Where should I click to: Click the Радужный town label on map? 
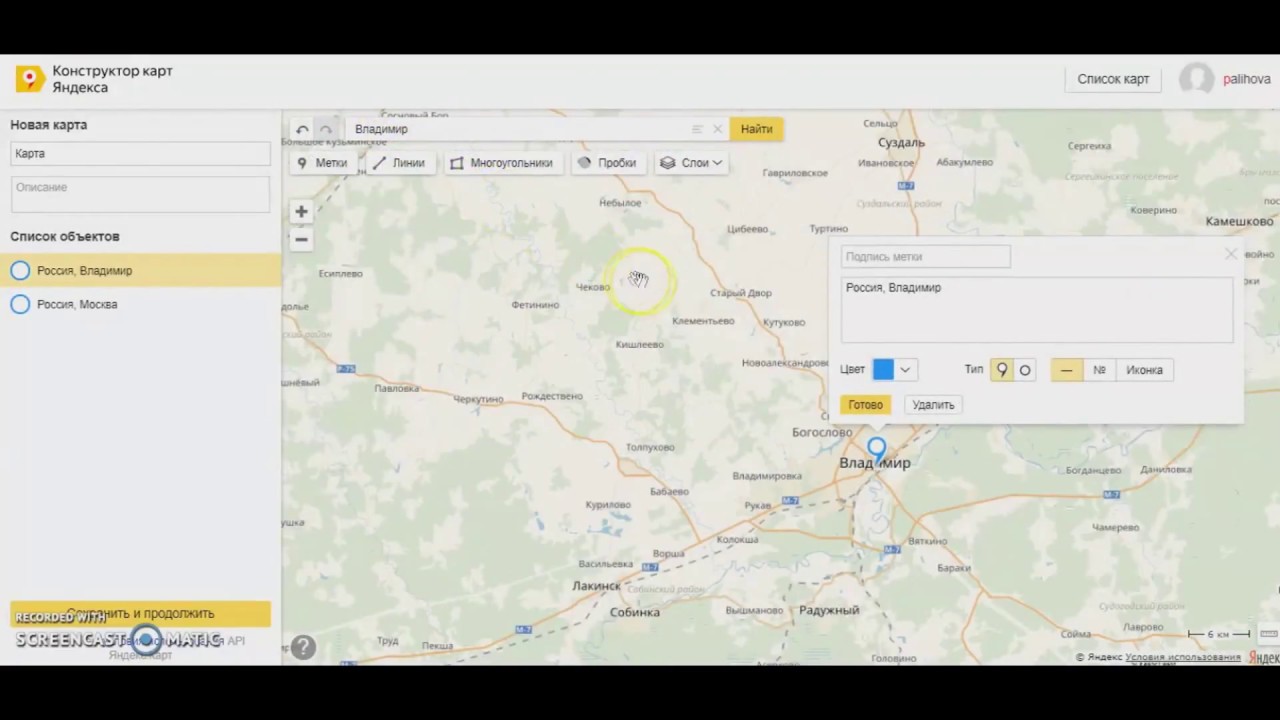(x=829, y=610)
